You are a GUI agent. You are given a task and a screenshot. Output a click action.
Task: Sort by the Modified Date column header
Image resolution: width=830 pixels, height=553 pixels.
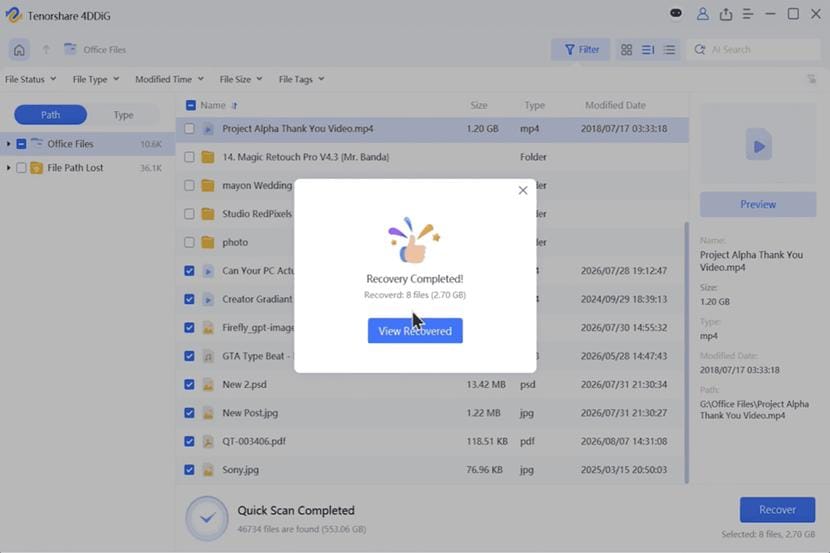(x=615, y=105)
